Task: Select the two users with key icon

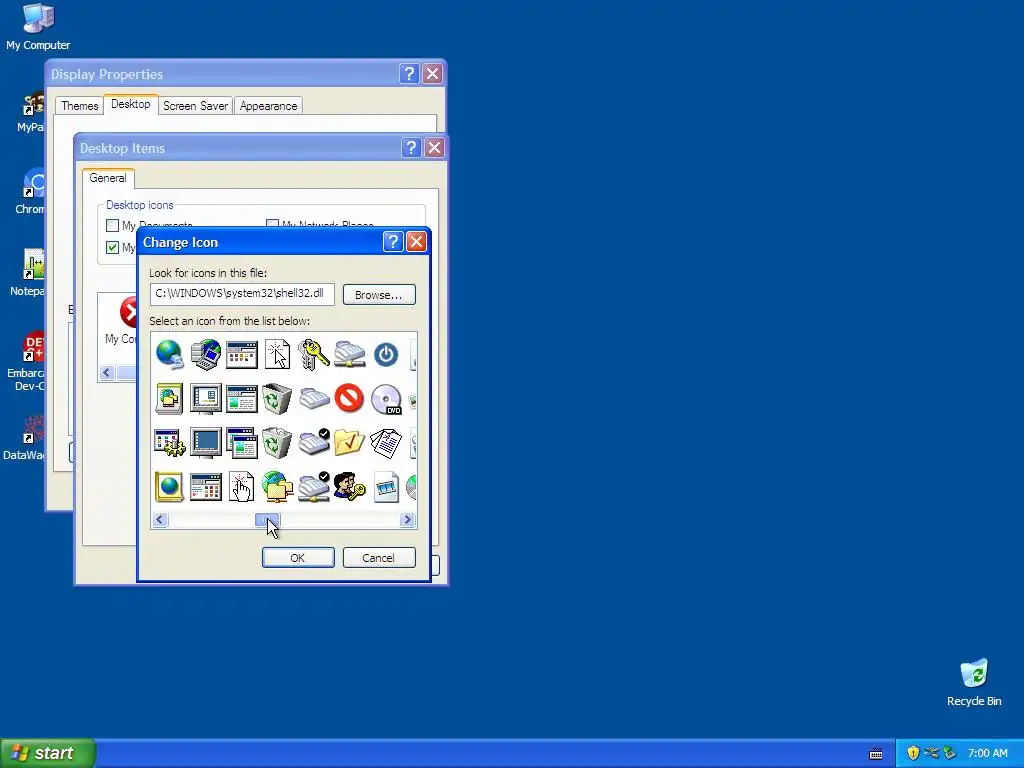Action: (349, 487)
